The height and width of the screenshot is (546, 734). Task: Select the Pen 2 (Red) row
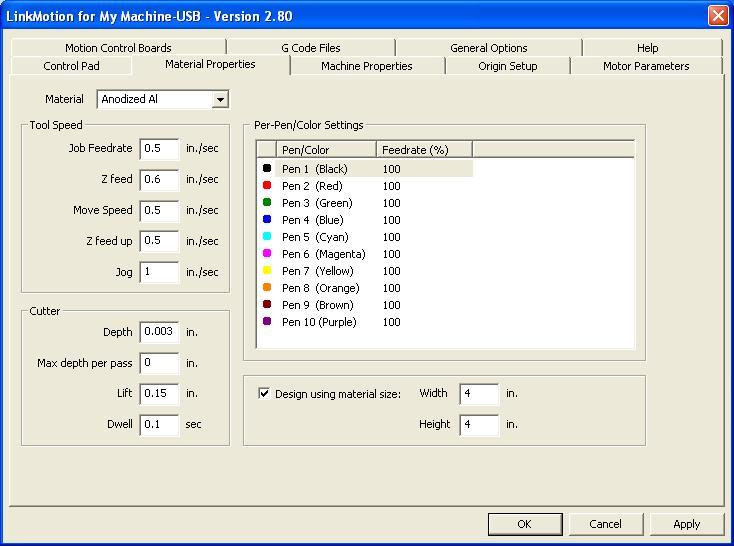(x=365, y=186)
